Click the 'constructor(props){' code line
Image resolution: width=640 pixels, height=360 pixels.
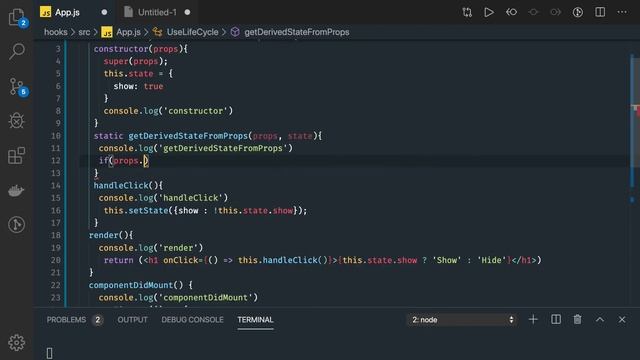pos(141,49)
